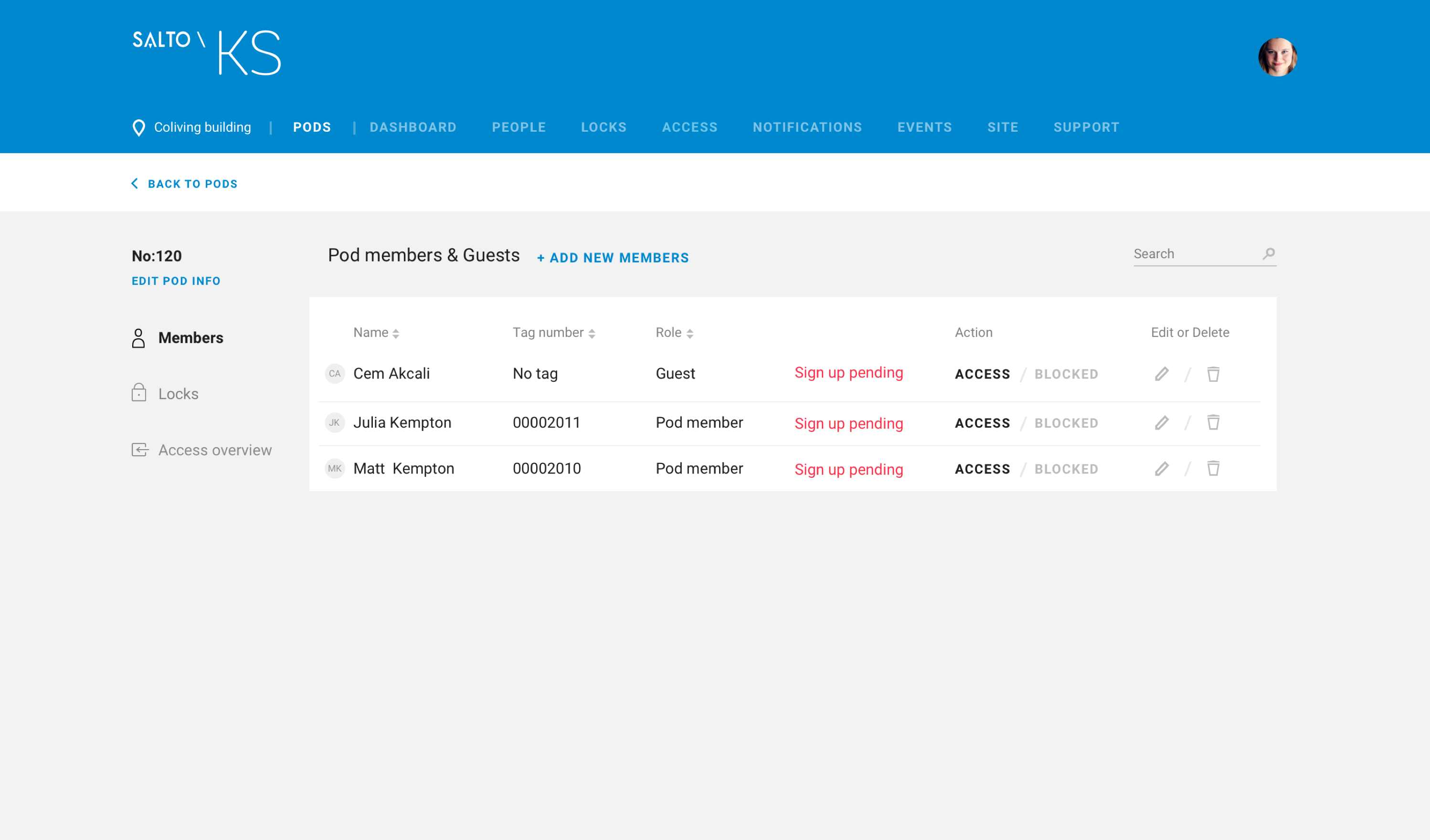Image resolution: width=1430 pixels, height=840 pixels.
Task: Edit Matt Kempton with the pencil icon
Action: pos(1162,469)
